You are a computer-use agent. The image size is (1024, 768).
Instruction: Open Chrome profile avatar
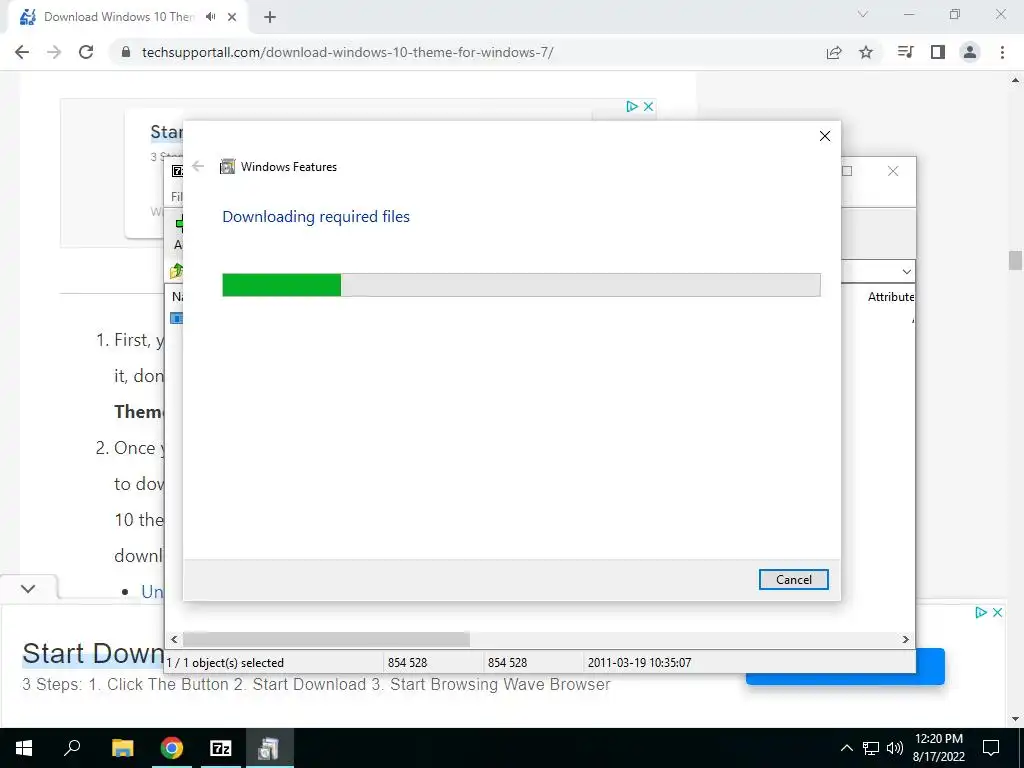pyautogui.click(x=970, y=52)
